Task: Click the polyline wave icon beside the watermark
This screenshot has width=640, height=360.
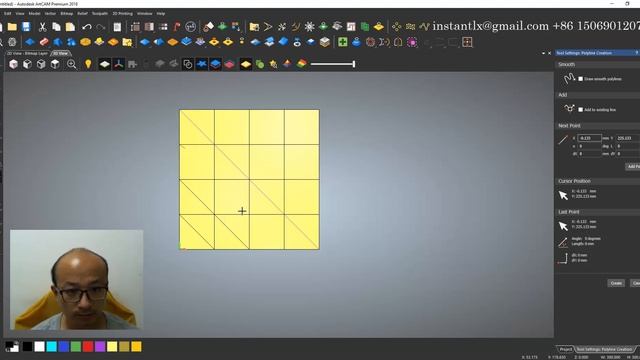Action: tap(424, 27)
